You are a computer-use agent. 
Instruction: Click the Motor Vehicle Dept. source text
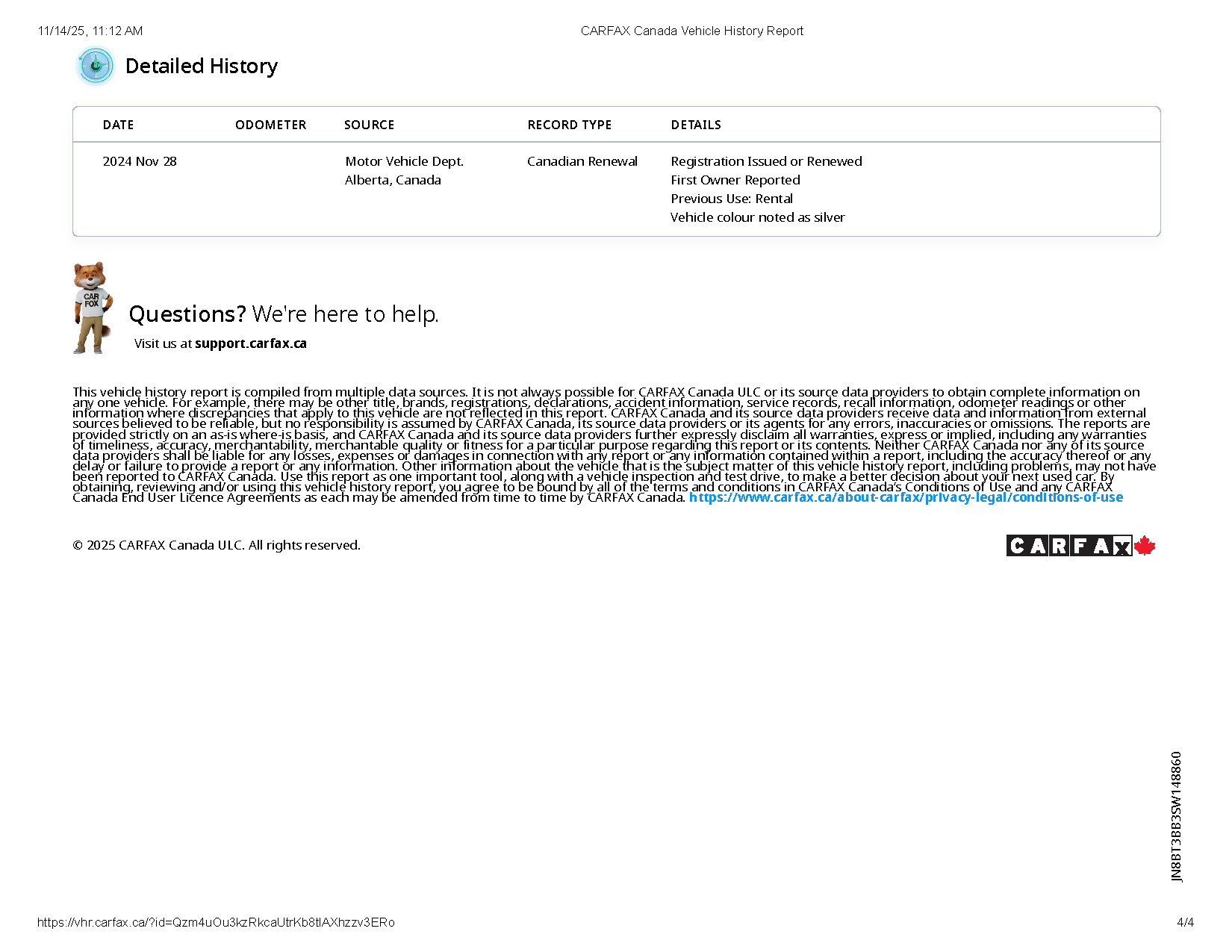point(404,161)
